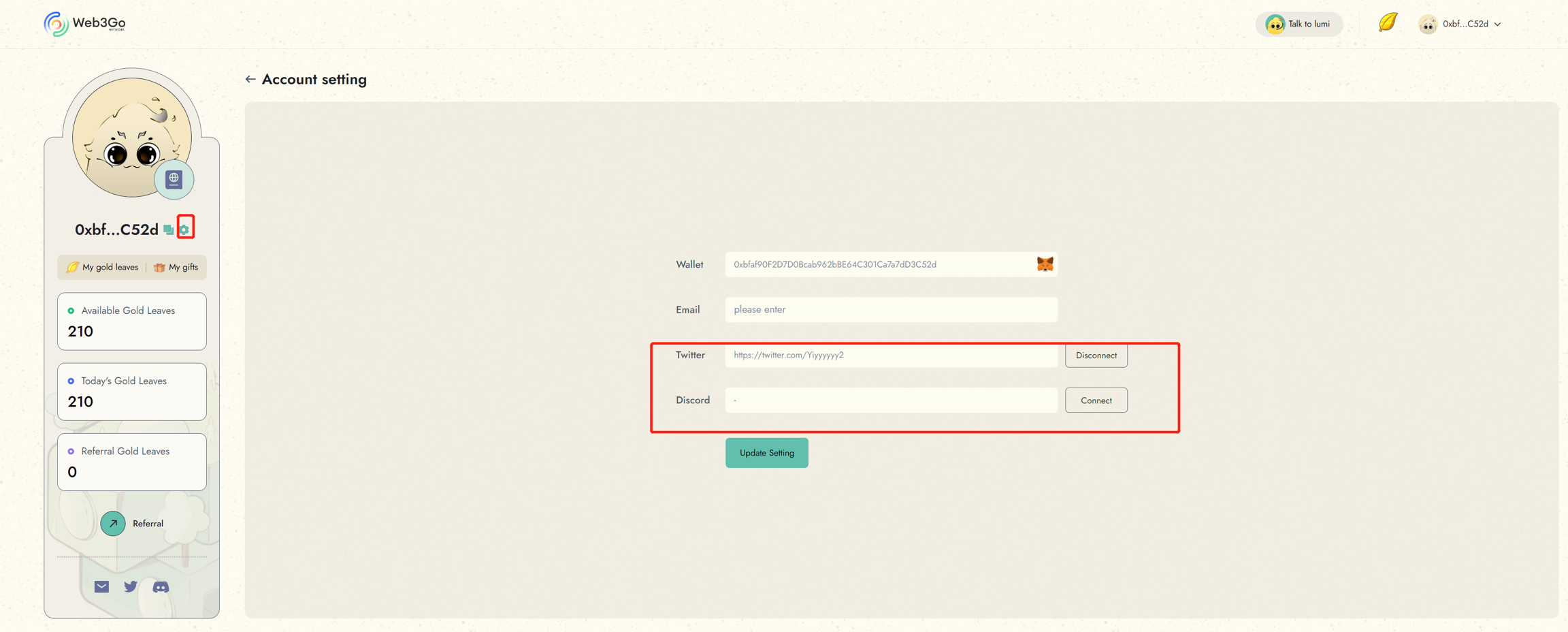Click the Web3Go logo
1568x632 pixels.
85,24
